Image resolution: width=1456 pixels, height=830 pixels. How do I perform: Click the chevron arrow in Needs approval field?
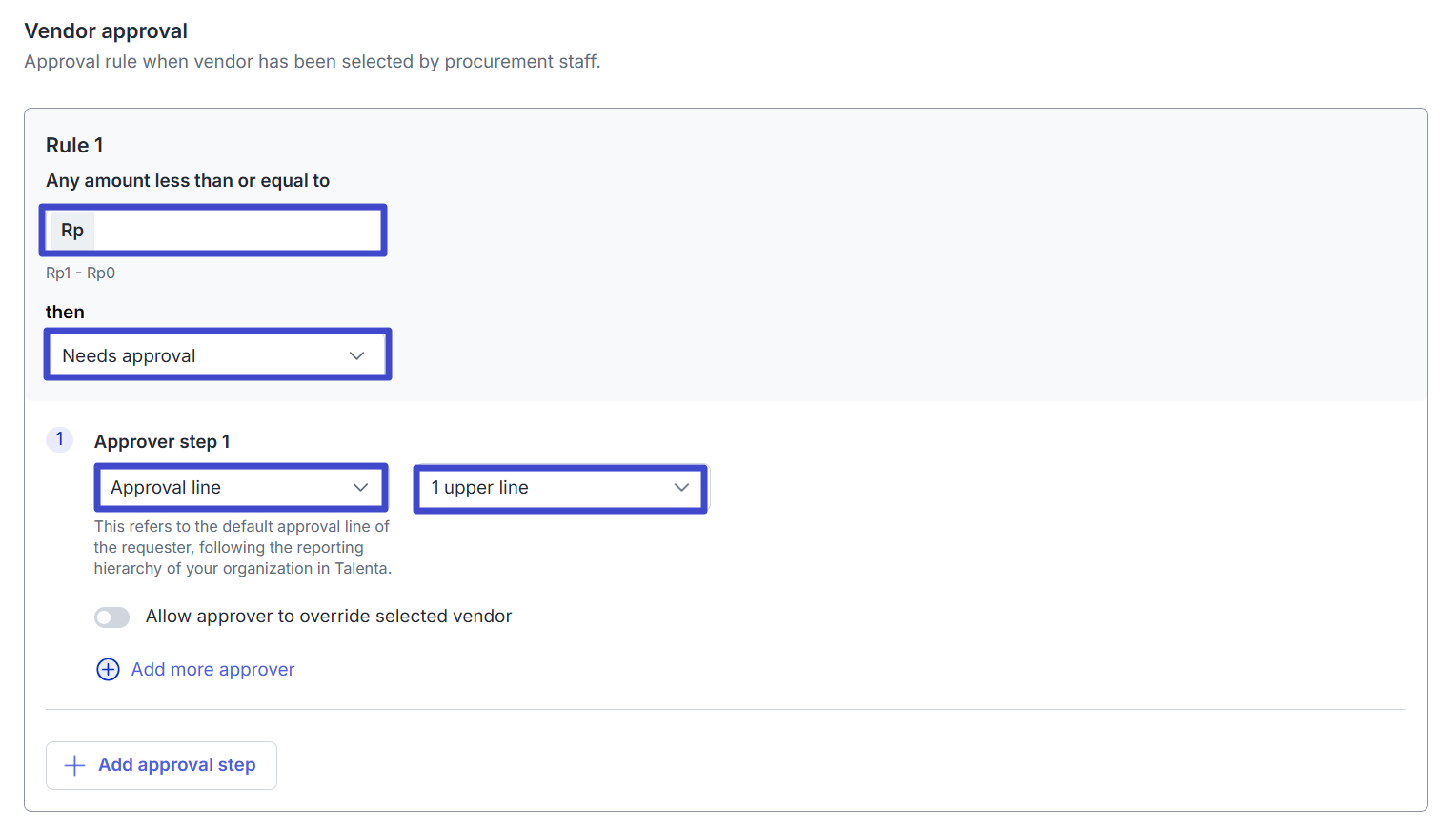(x=357, y=355)
